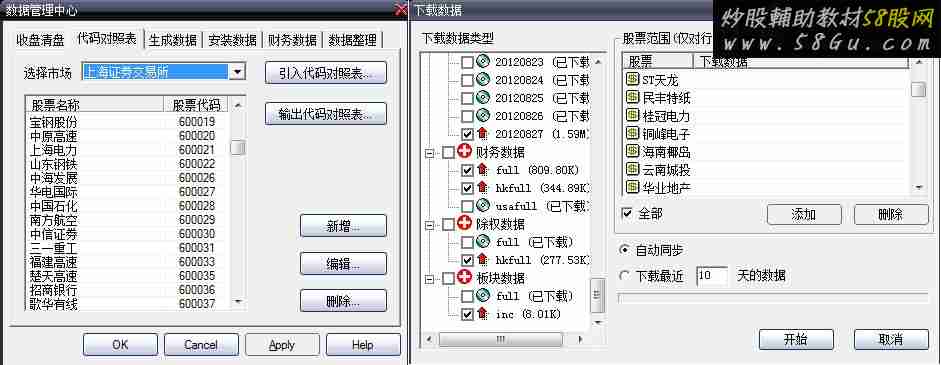
Task: Click the OK button
Action: coord(121,345)
